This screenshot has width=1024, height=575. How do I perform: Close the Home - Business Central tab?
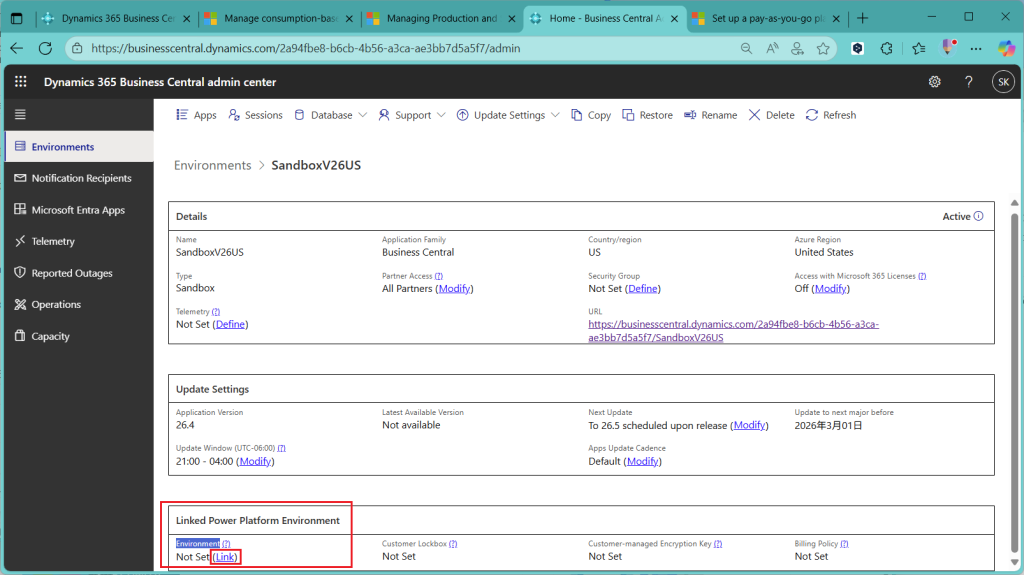coord(675,19)
